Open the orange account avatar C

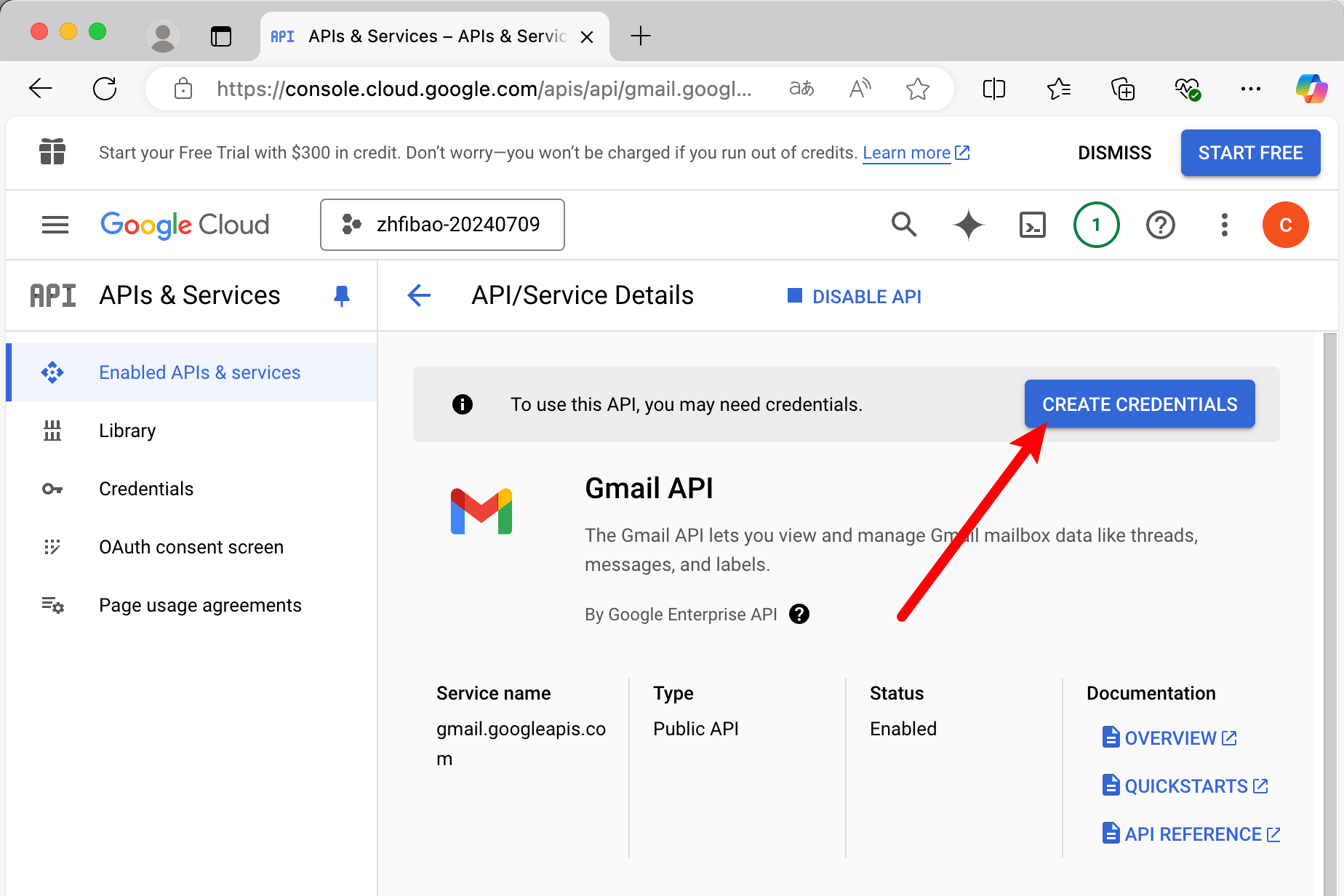[x=1286, y=225]
